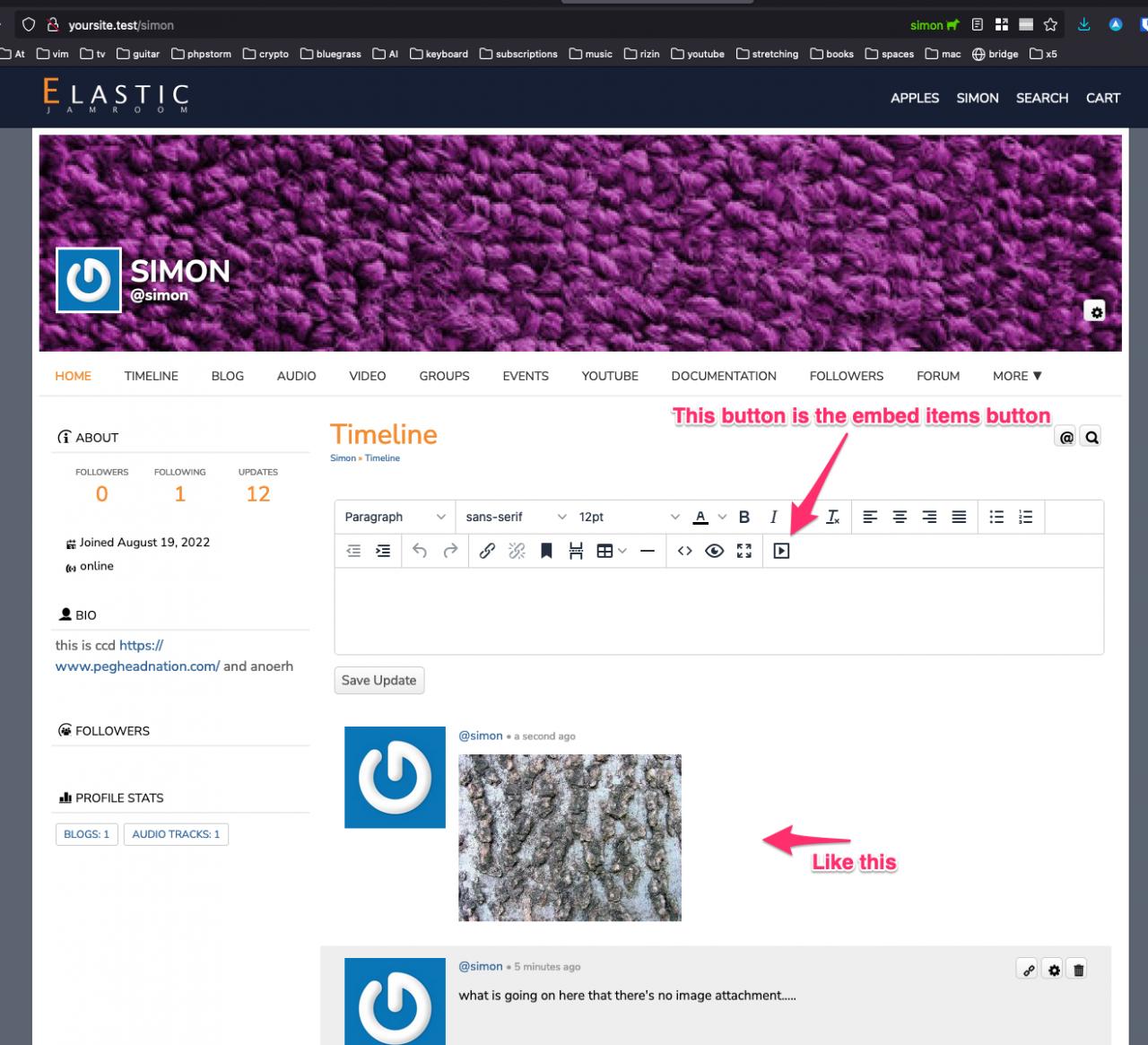Click the clear formatting icon

coord(832,517)
